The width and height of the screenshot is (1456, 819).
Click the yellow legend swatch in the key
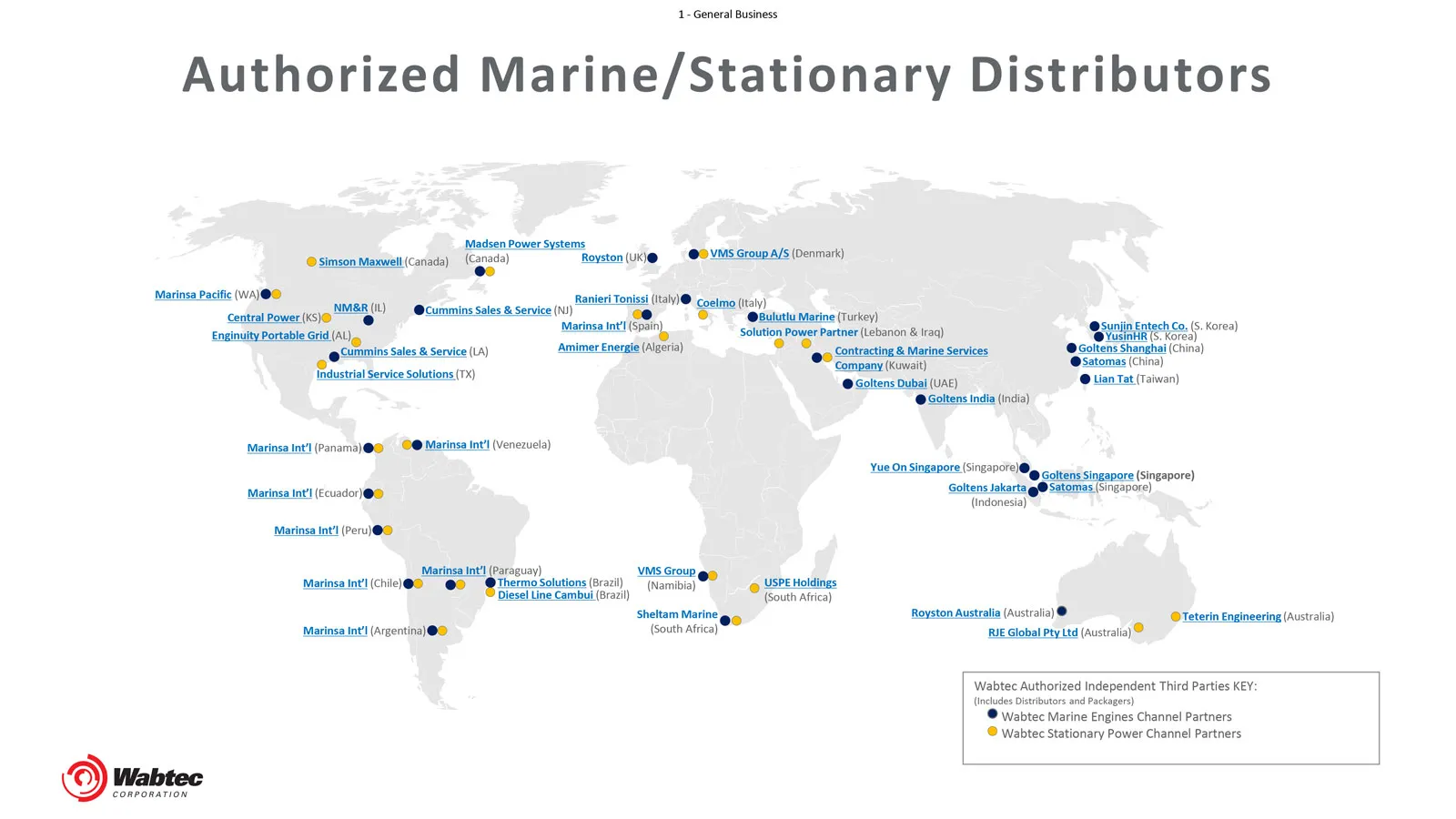pos(992,731)
